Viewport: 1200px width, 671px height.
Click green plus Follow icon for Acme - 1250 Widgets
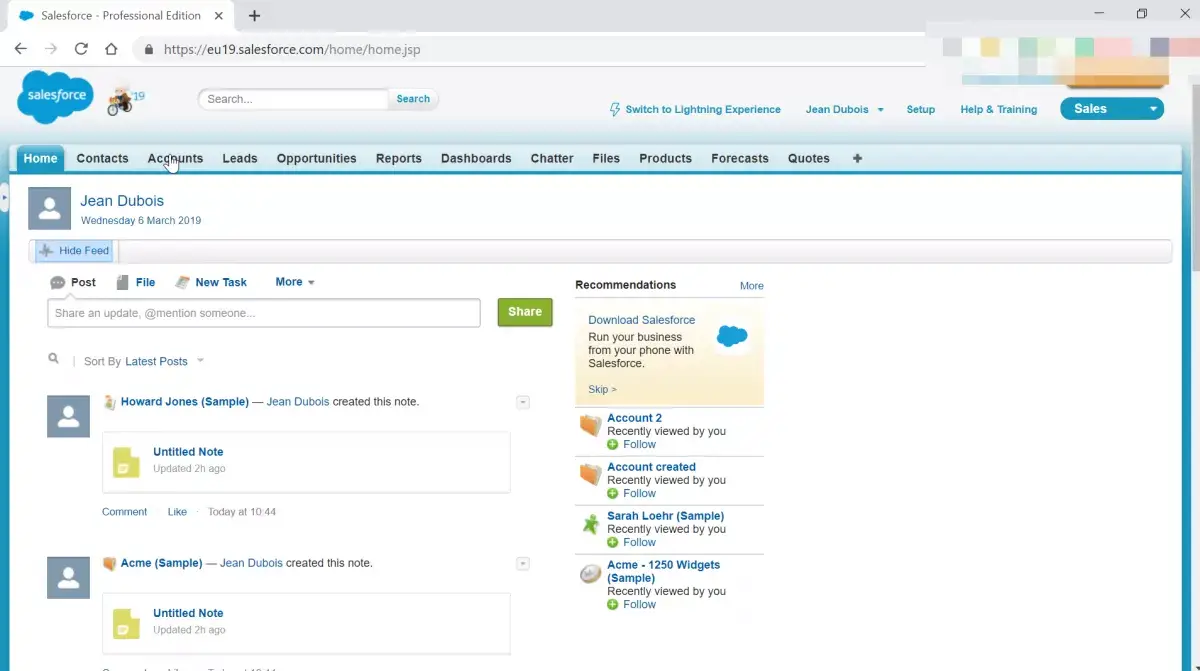click(613, 605)
